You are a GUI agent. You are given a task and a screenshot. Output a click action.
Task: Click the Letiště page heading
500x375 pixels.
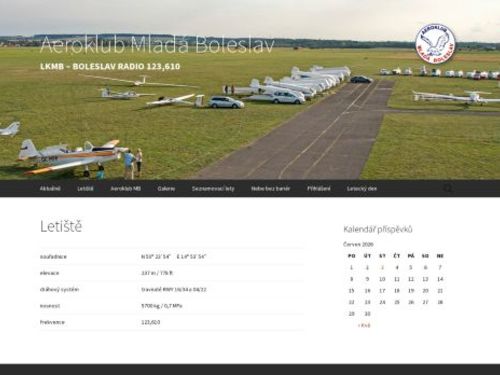(61, 226)
